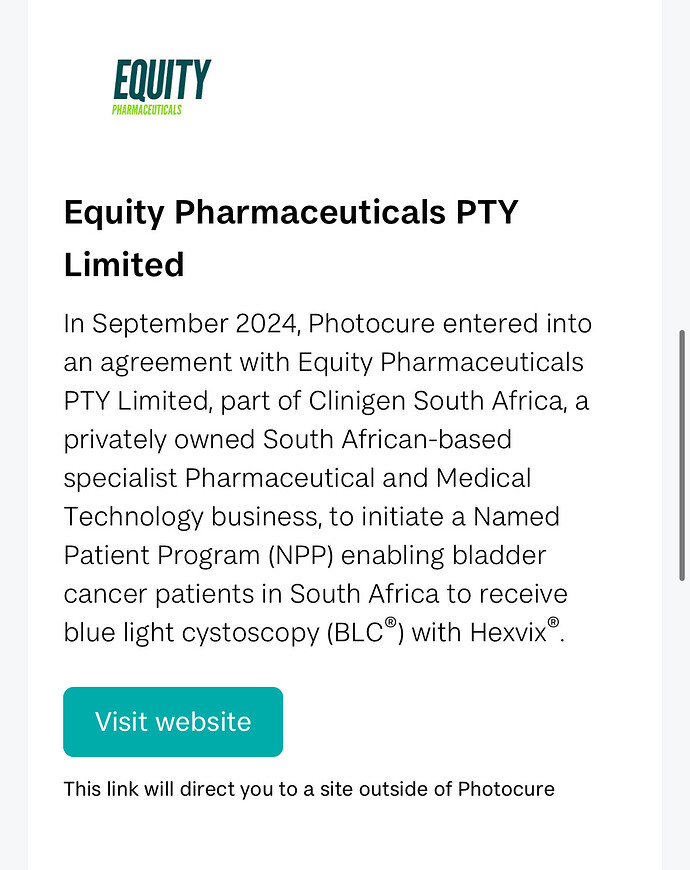Screen dimensions: 690x870
Task: Click 'Photocure' in the first paragraph line
Action: pyautogui.click(x=372, y=323)
